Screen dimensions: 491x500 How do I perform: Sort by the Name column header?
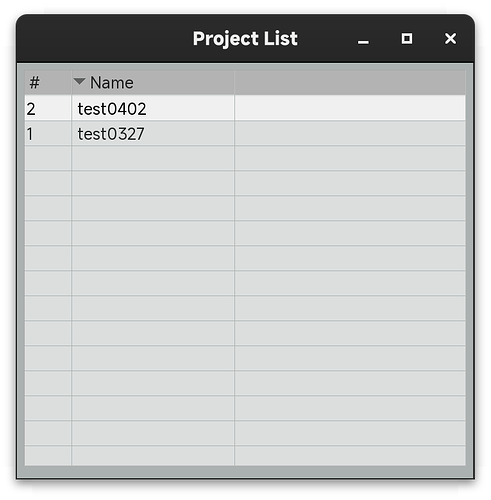coord(153,82)
